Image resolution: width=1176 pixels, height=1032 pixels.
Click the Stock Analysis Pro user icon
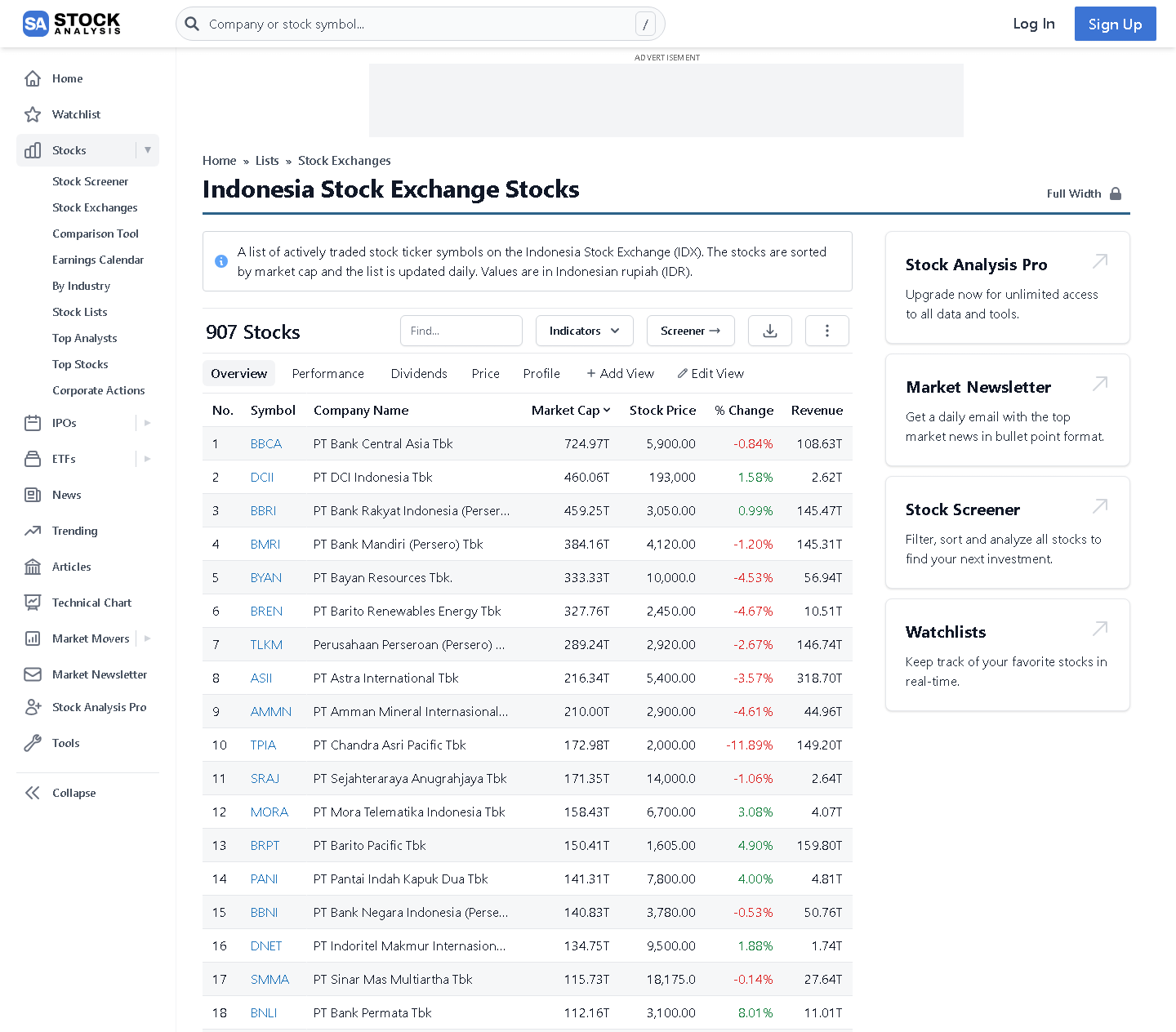[33, 707]
